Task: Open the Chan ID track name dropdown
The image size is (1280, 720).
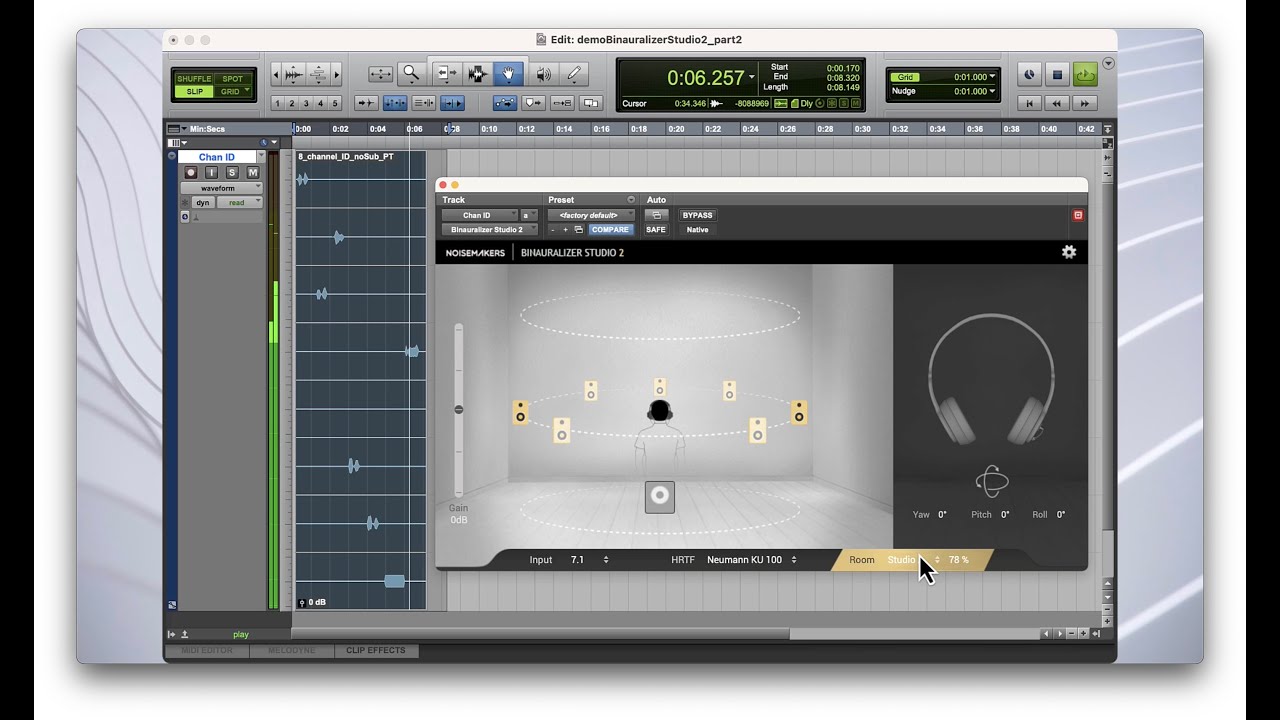Action: click(261, 157)
